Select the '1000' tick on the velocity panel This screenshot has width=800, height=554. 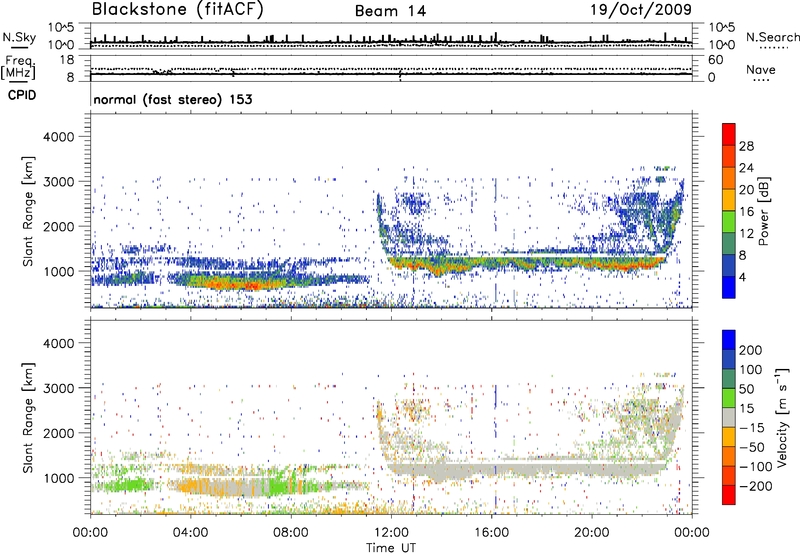click(58, 478)
